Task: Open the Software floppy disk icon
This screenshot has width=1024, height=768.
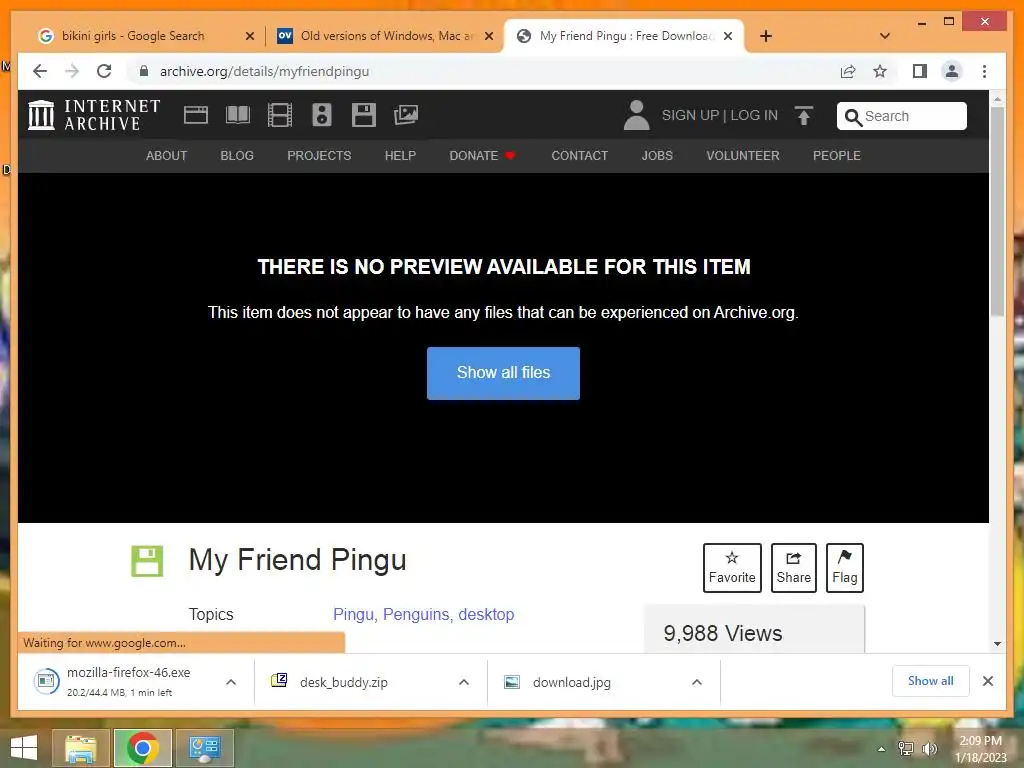Action: (364, 115)
